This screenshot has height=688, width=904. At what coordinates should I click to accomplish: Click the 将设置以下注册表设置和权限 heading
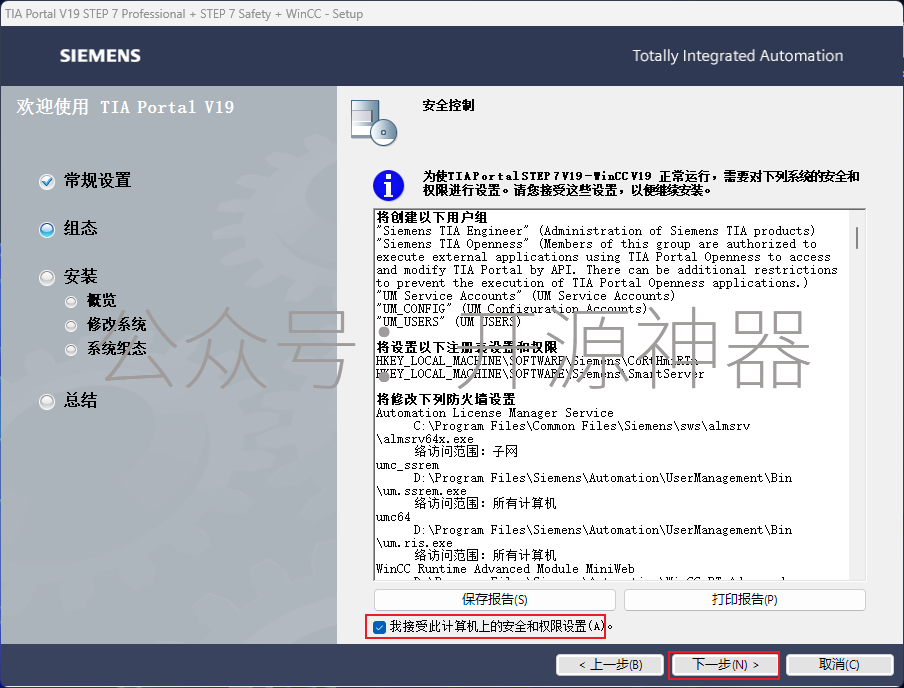(466, 347)
